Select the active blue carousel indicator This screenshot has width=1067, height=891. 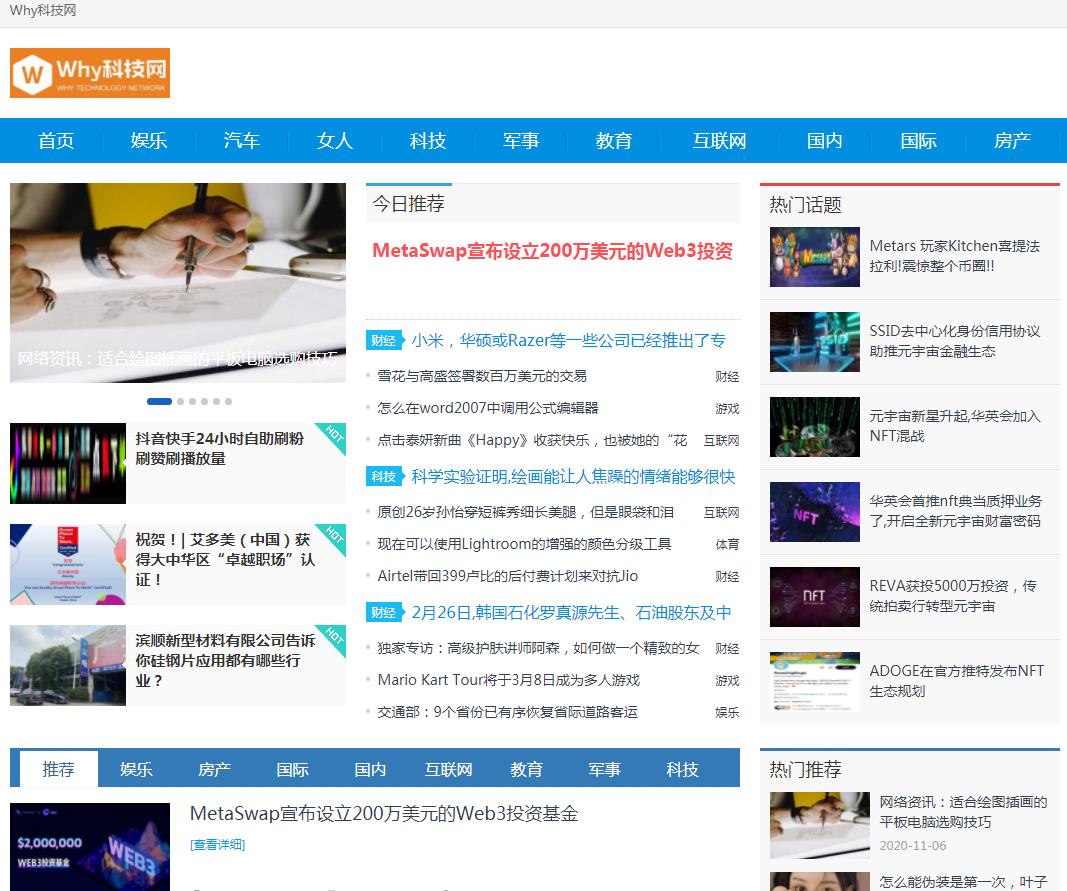coord(159,401)
